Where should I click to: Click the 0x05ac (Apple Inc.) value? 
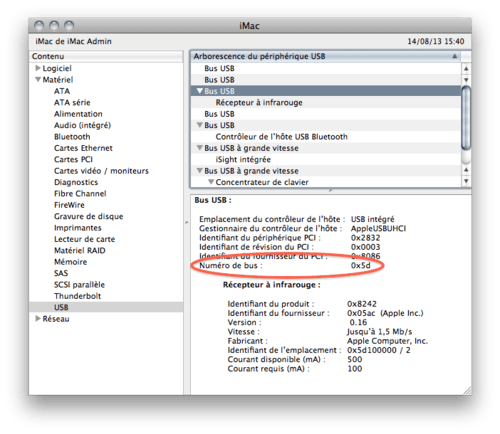pyautogui.click(x=385, y=313)
